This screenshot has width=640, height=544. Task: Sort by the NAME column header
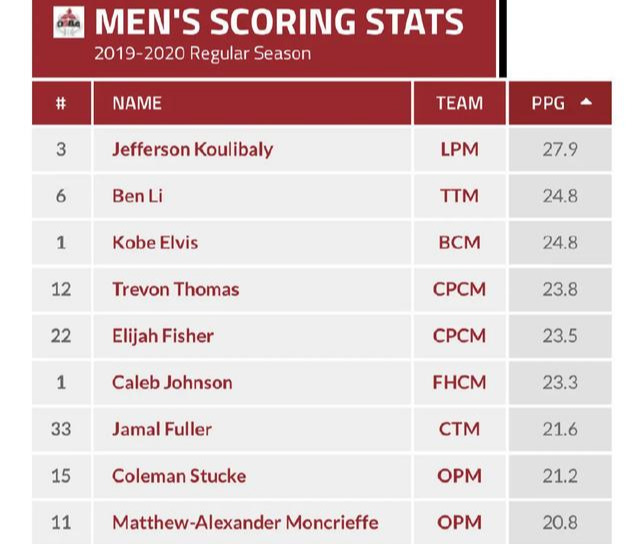point(137,103)
